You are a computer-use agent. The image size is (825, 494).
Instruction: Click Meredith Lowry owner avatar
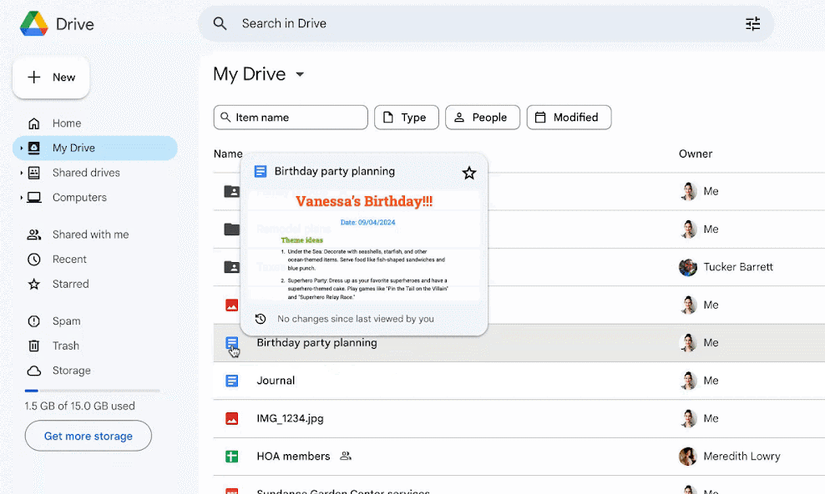coord(688,457)
